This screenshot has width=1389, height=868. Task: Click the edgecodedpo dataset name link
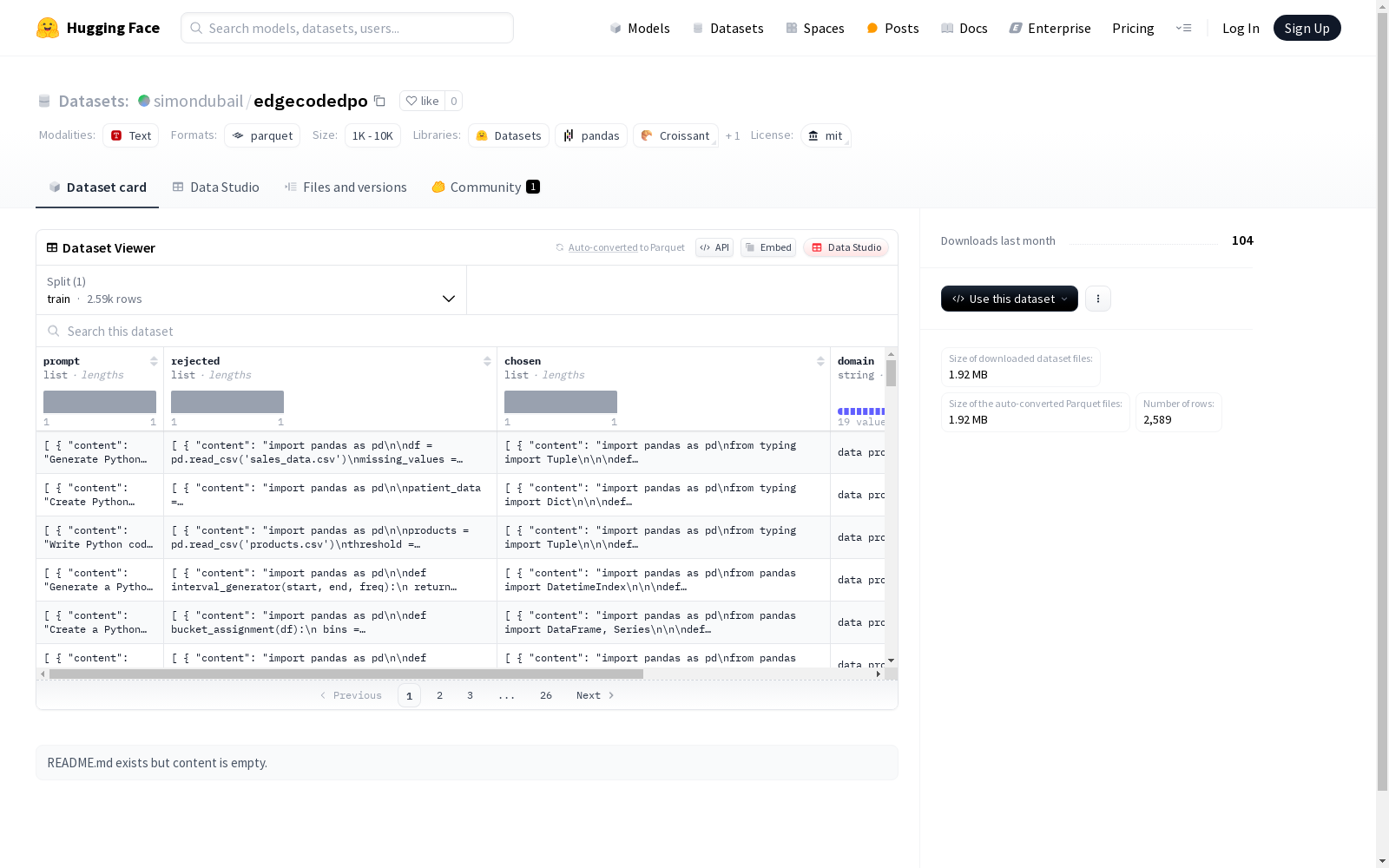311,101
